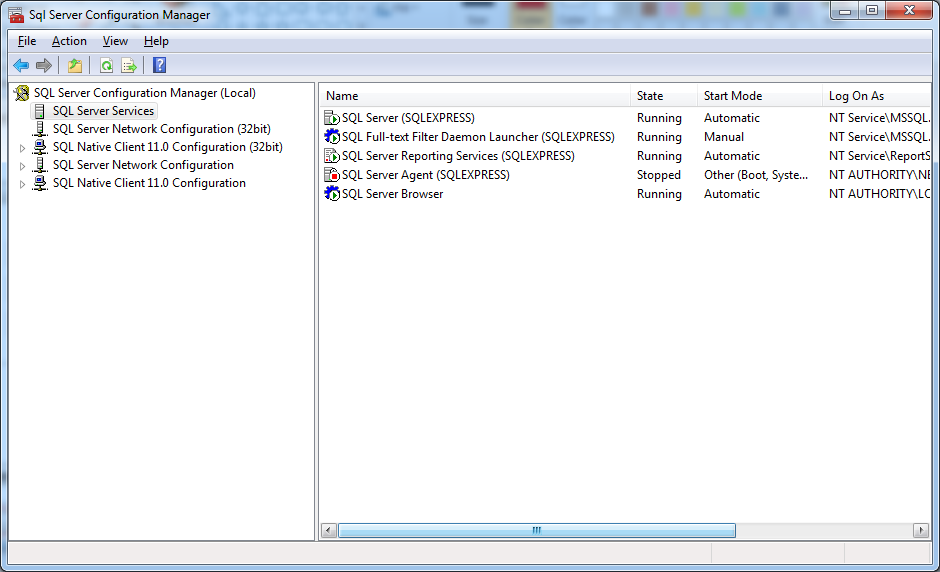Select SQL Server Reporting Services (SQLEXPRESS) name
The height and width of the screenshot is (572, 940).
(458, 156)
